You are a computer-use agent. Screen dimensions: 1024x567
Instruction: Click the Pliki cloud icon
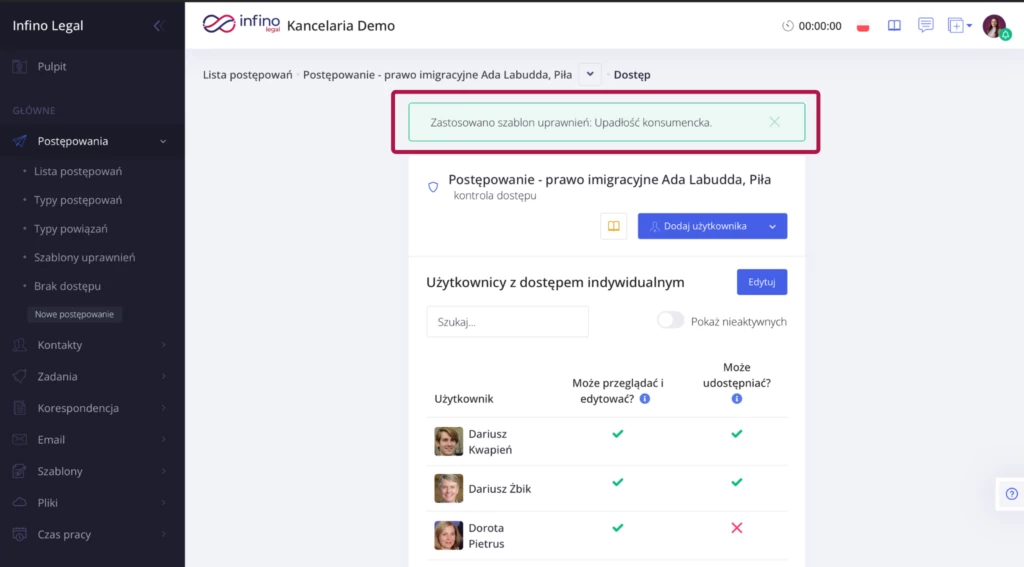point(20,502)
